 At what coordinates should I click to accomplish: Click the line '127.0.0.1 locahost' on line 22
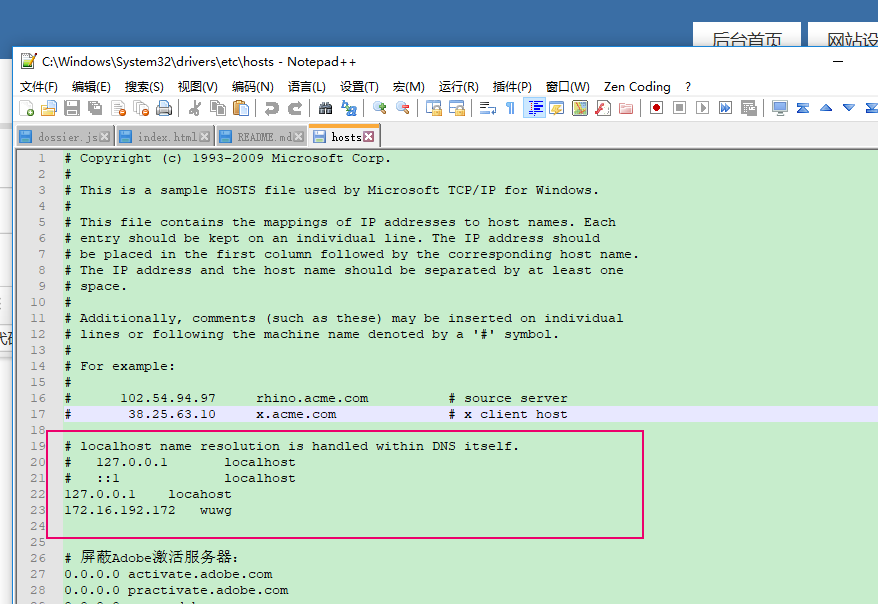click(147, 494)
